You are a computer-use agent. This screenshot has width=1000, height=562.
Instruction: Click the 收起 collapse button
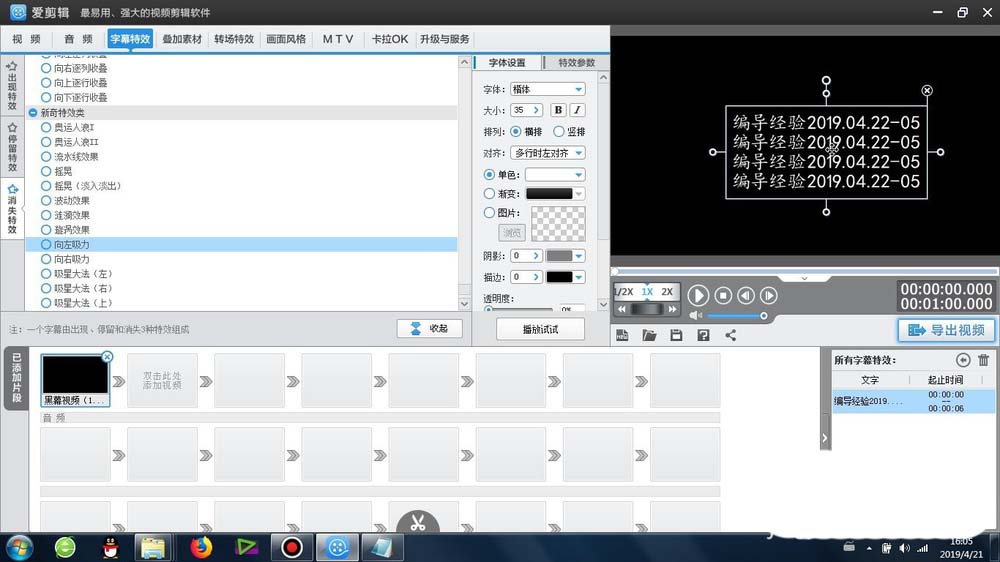(x=429, y=329)
